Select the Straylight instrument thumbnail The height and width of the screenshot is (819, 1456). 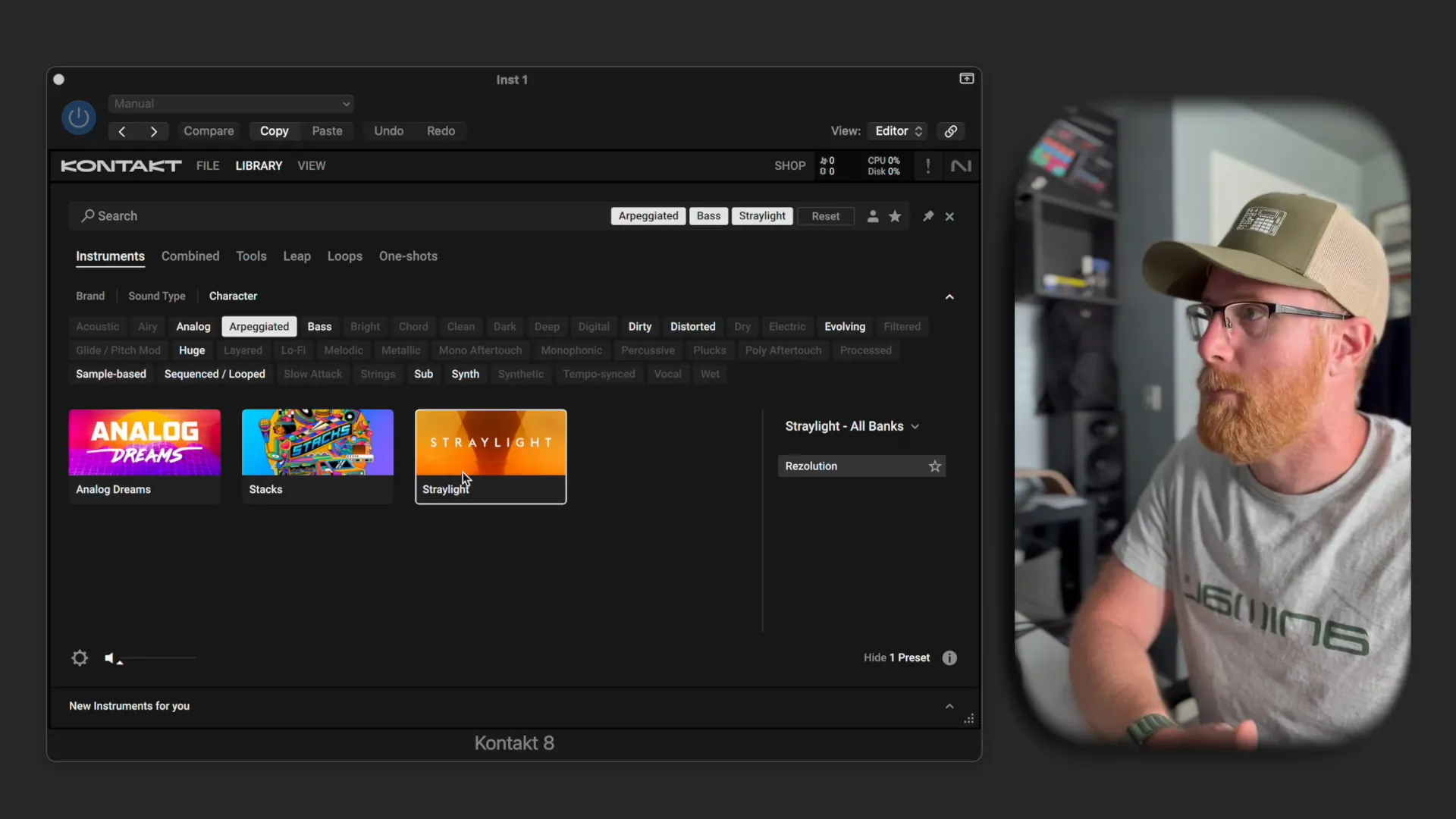(491, 456)
